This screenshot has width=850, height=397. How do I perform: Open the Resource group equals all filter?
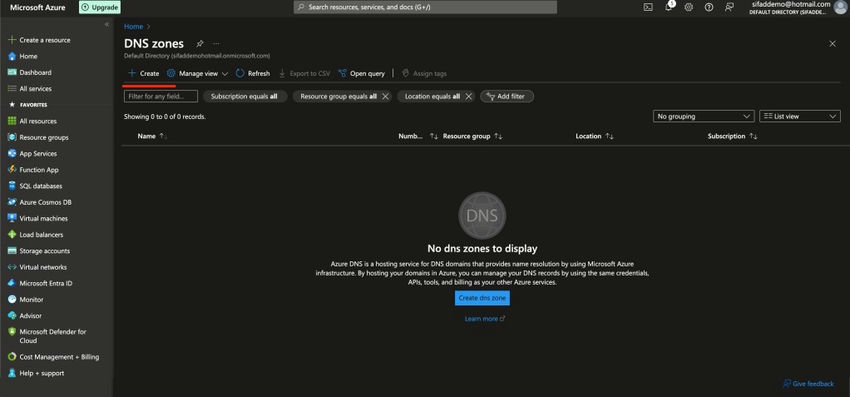tap(337, 96)
